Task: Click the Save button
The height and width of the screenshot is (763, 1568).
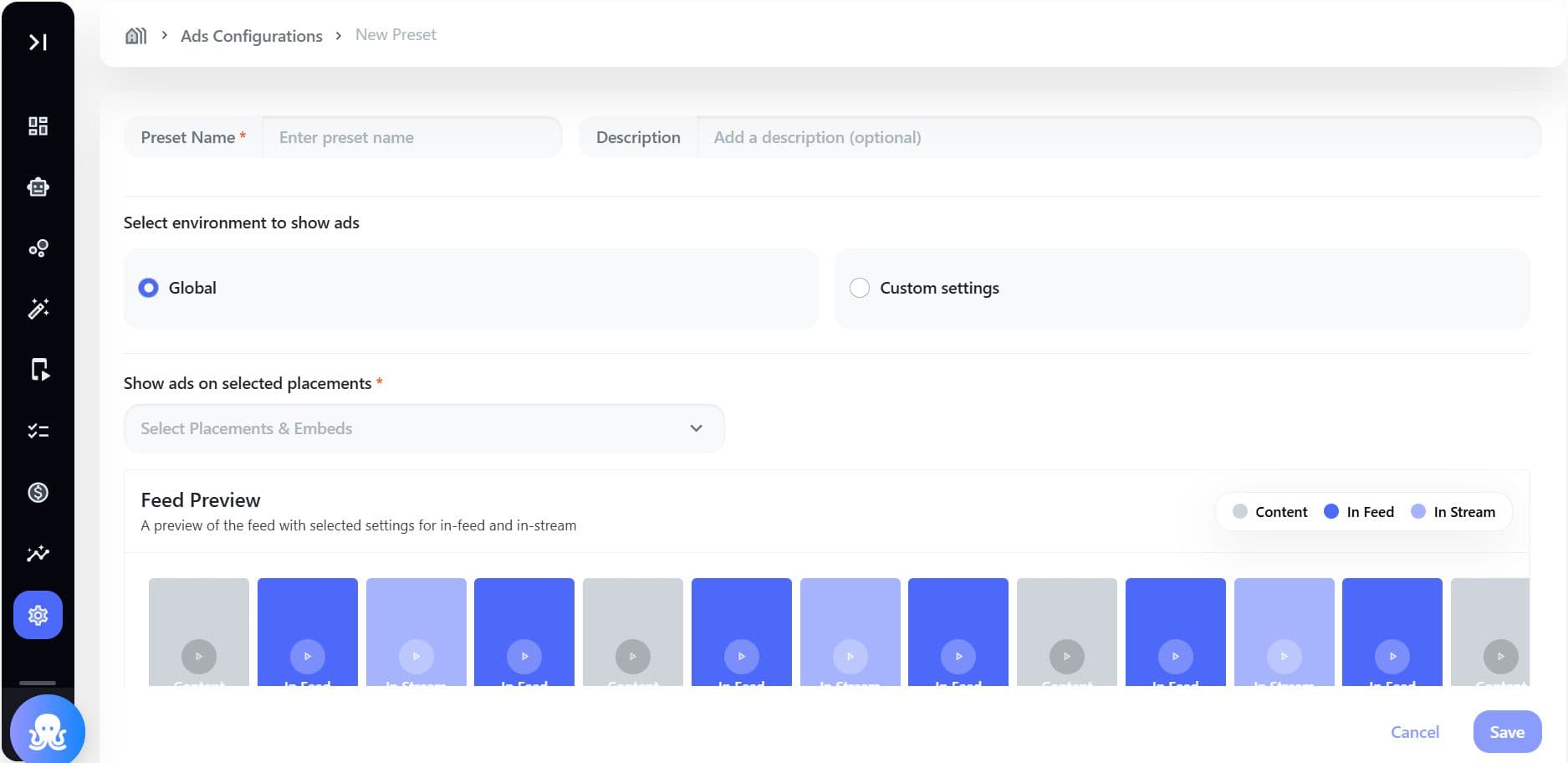Action: point(1507,732)
